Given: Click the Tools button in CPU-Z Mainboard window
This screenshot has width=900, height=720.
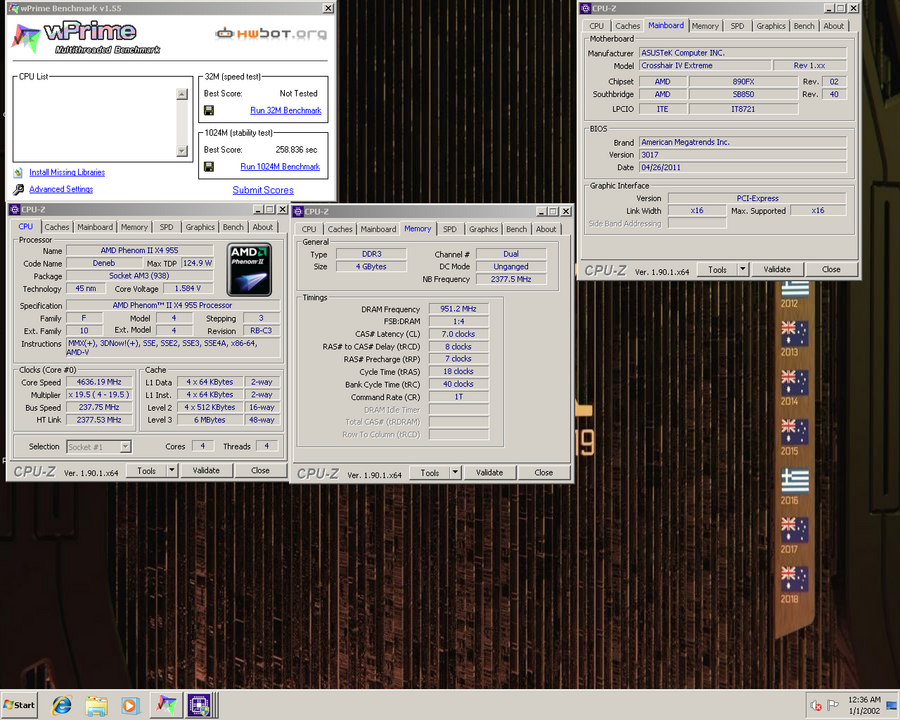Looking at the screenshot, I should click(717, 269).
